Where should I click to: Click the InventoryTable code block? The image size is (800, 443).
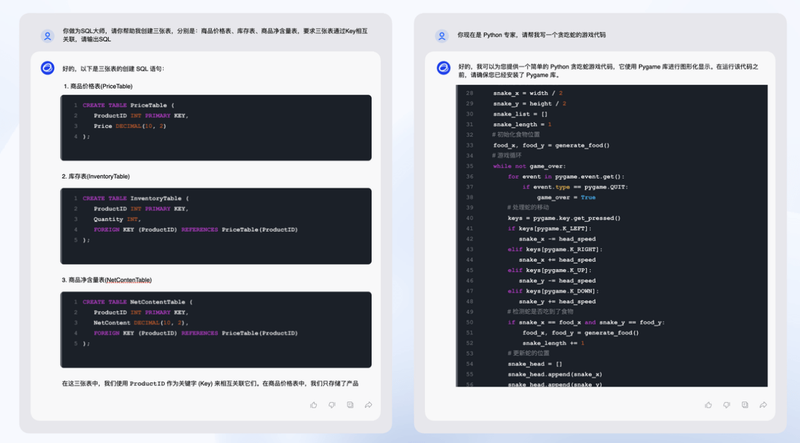(x=216, y=226)
